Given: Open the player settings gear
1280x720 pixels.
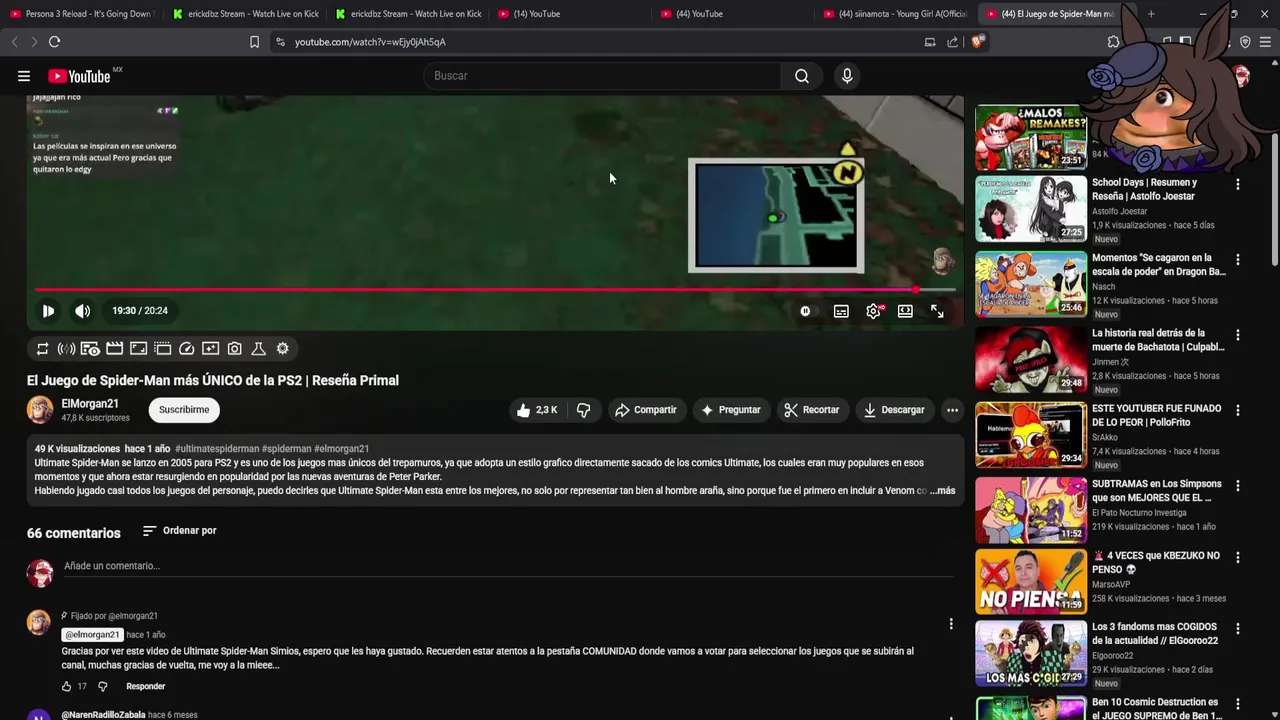Looking at the screenshot, I should point(873,311).
